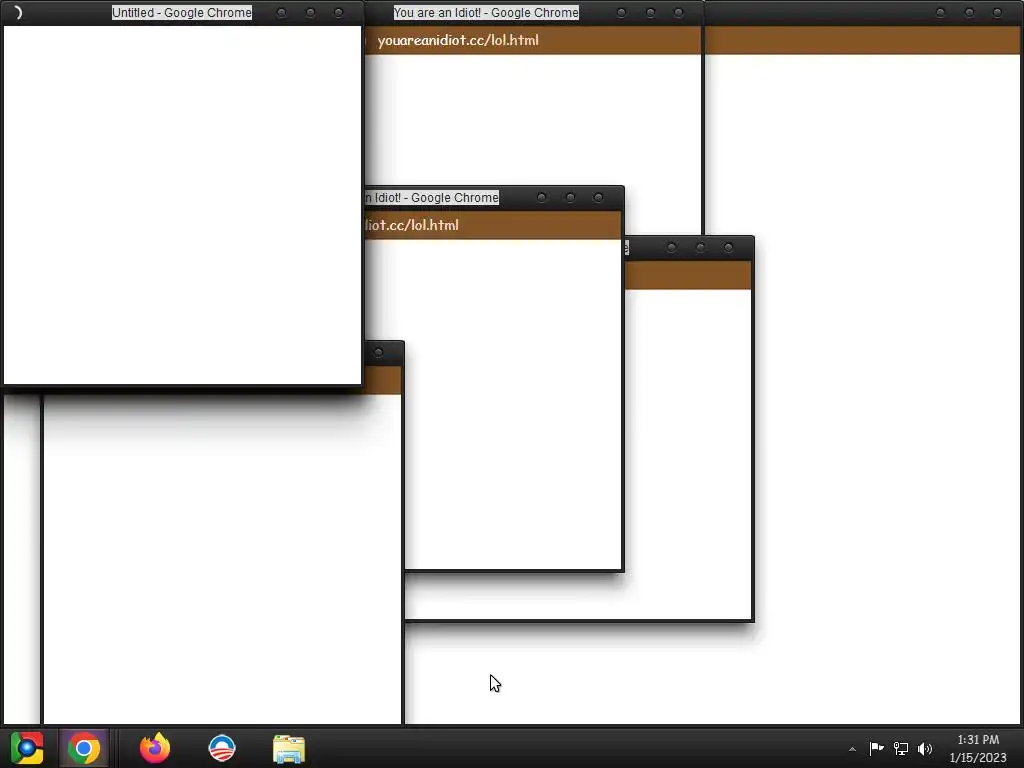Click the volume speaker tray icon

pyautogui.click(x=925, y=748)
